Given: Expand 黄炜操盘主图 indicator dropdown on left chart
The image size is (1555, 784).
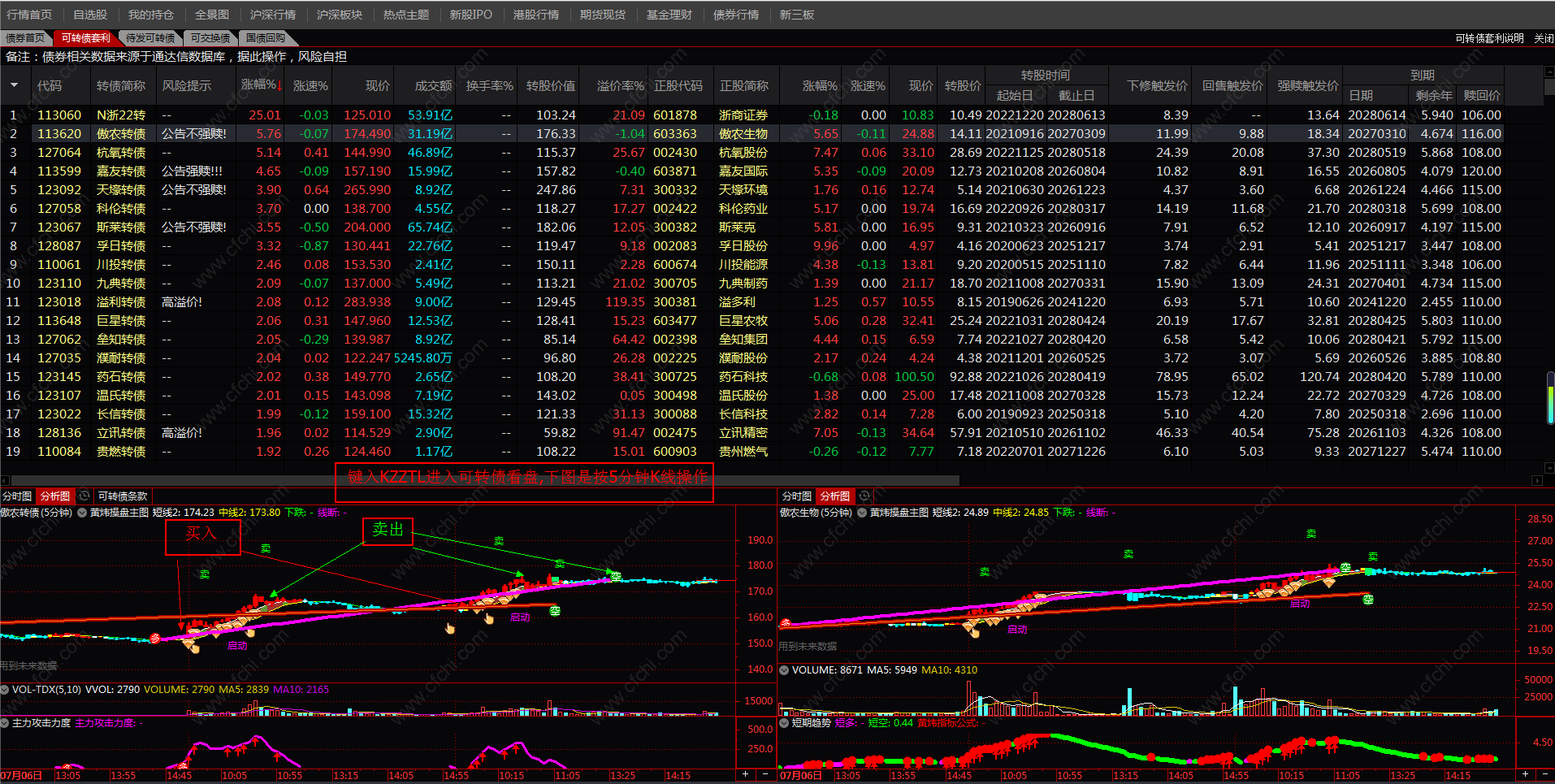Looking at the screenshot, I should pos(82,513).
